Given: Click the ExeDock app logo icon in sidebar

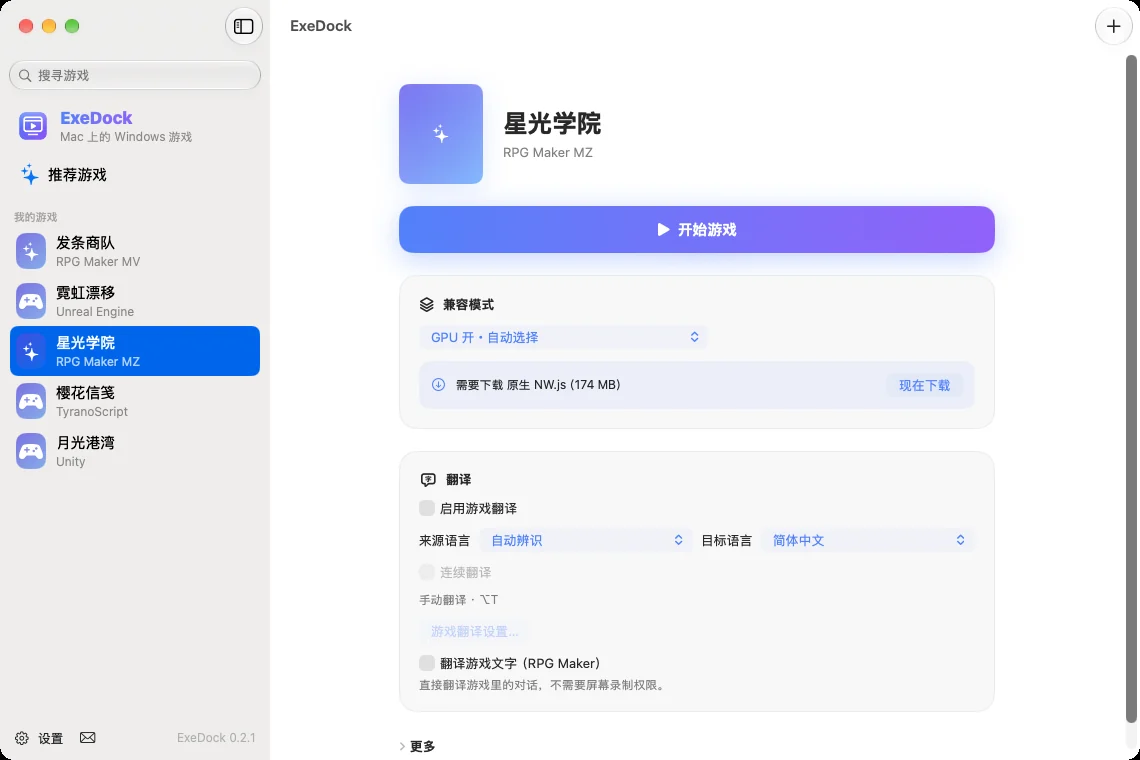Looking at the screenshot, I should (x=33, y=126).
